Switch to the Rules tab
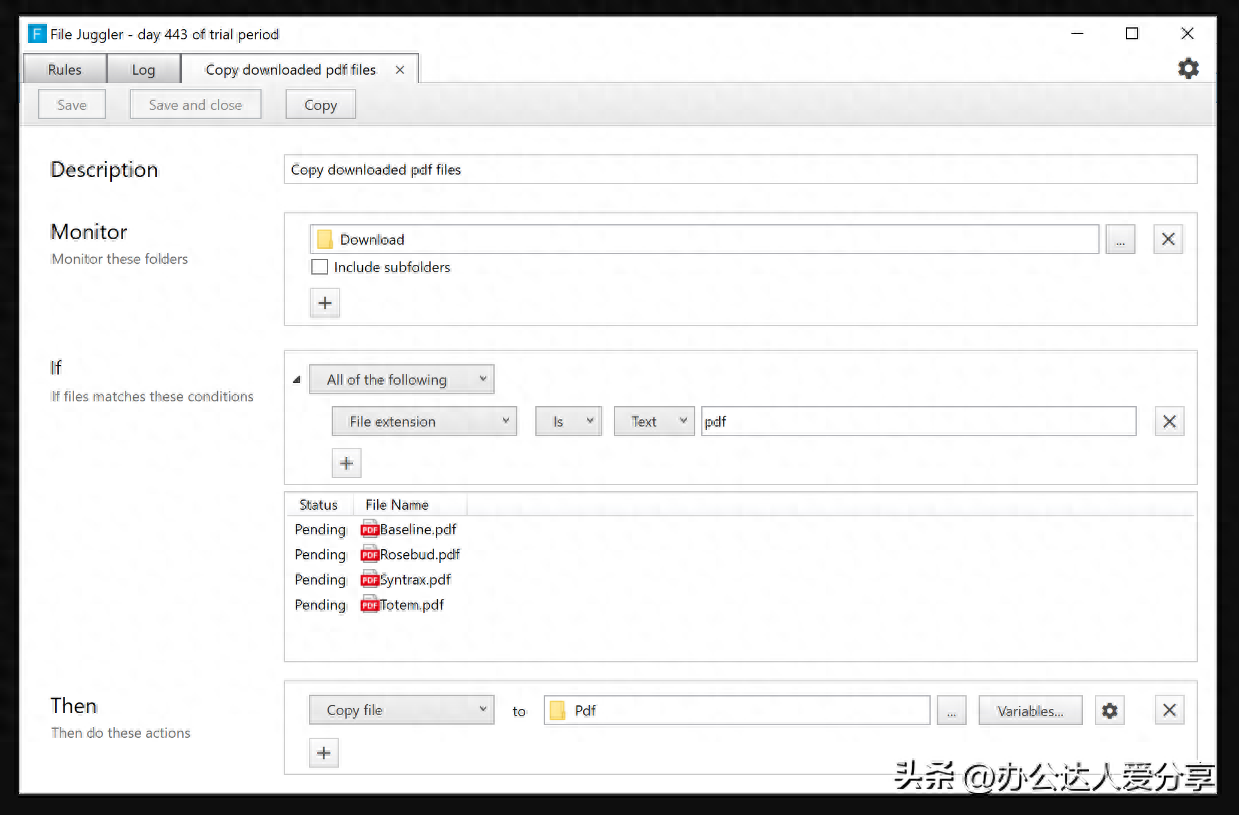 click(x=65, y=70)
